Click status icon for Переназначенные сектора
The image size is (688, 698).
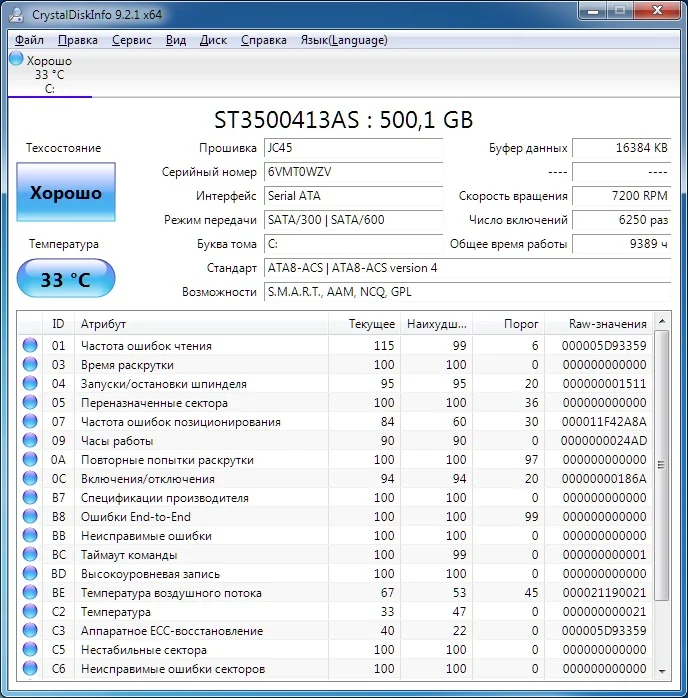30,402
